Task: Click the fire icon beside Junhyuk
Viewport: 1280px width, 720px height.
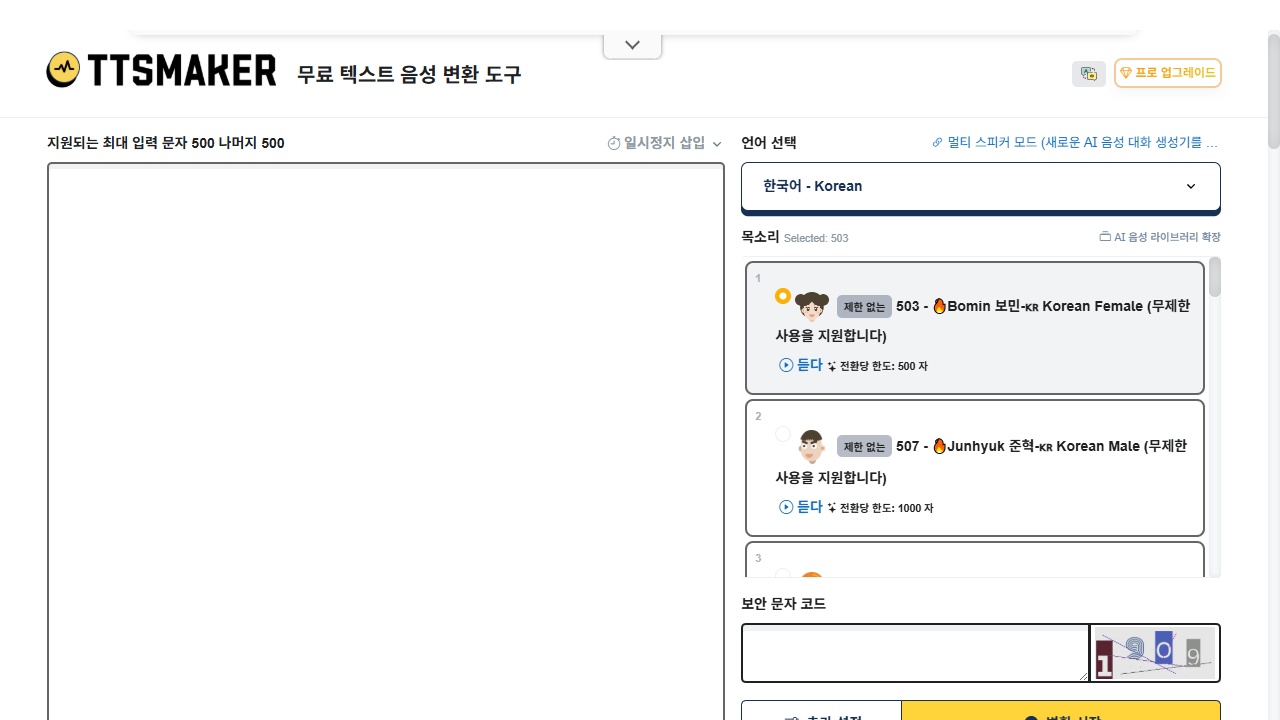Action: (940, 446)
